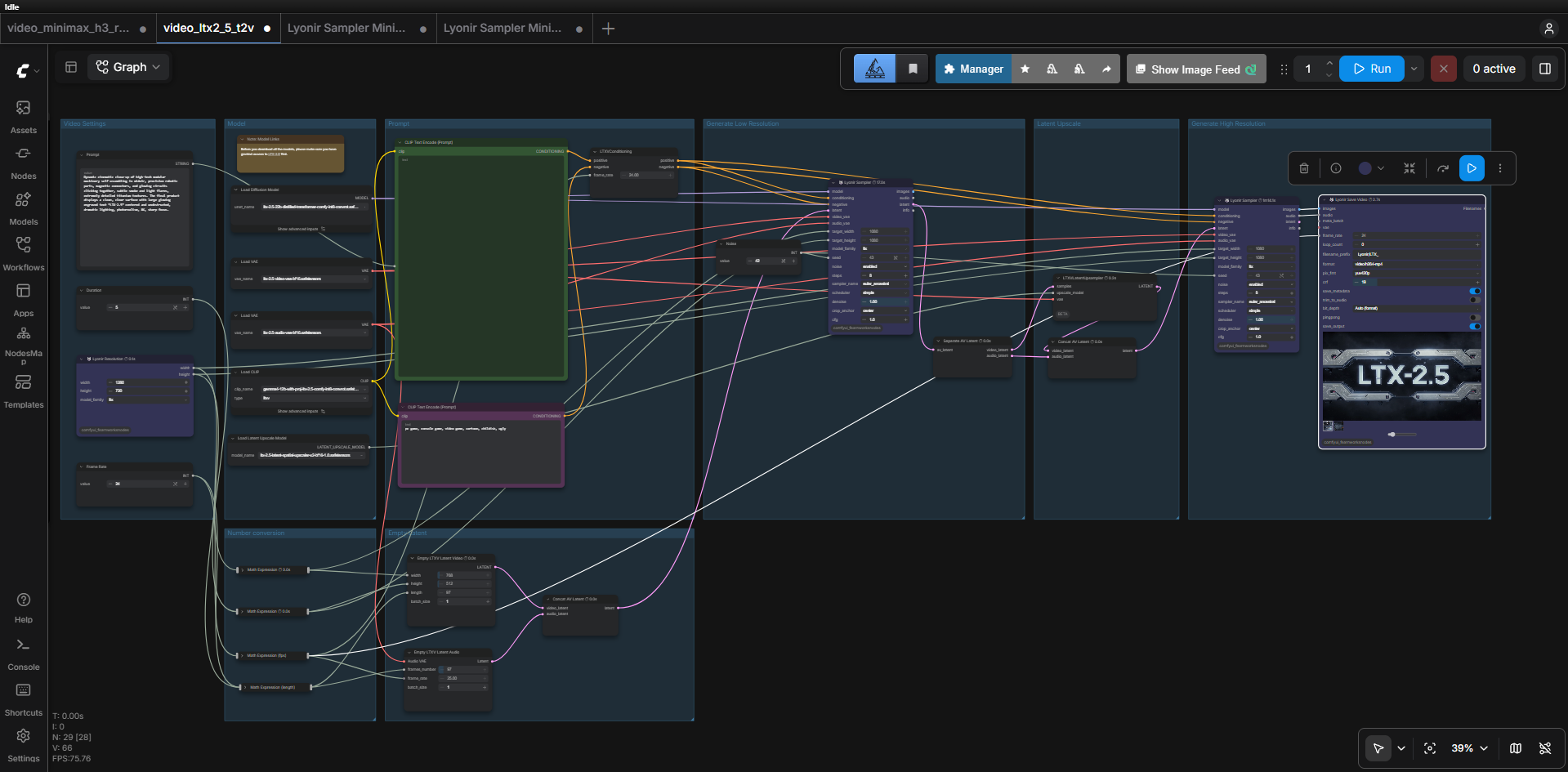Screen dimensions: 1568x772
Task: Open the Manager button
Action: tap(973, 69)
